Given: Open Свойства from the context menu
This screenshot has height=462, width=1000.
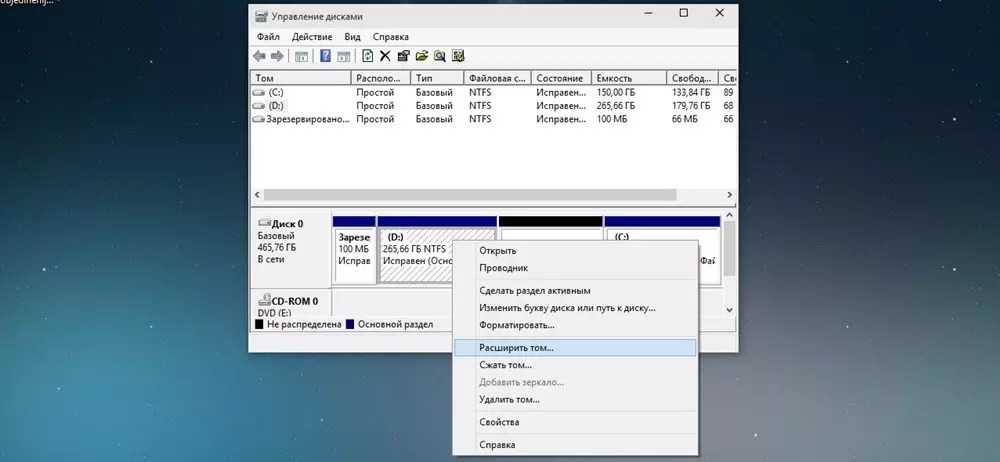Looking at the screenshot, I should point(498,423).
